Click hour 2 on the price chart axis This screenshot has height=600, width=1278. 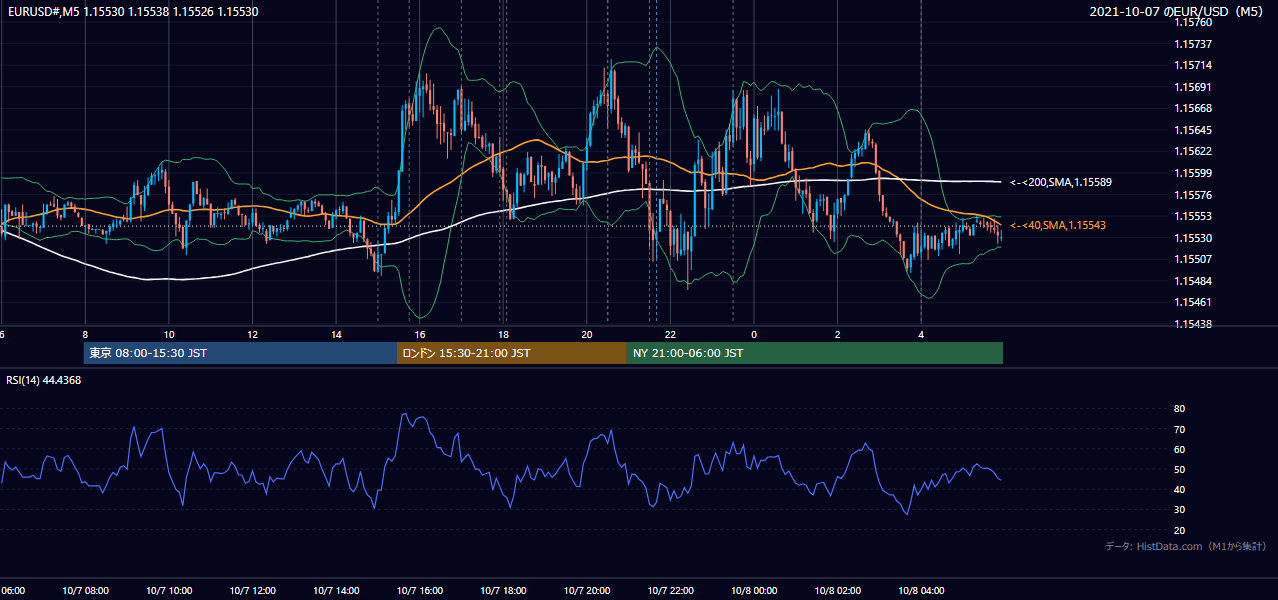point(838,335)
